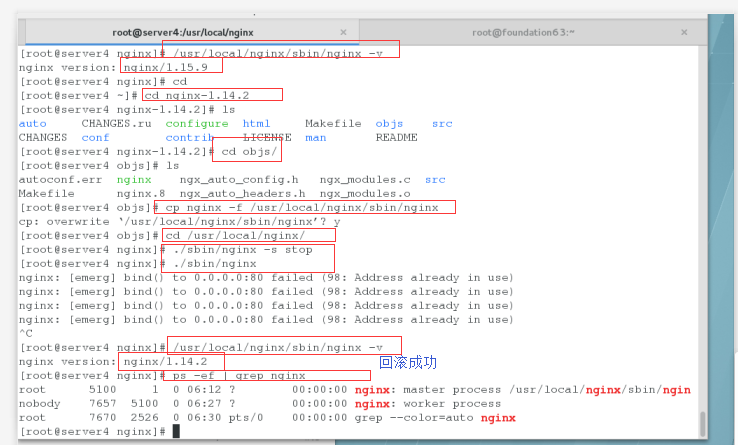Click the 'ngx_modules.o' file name
The width and height of the screenshot is (738, 445).
pyautogui.click(x=365, y=194)
